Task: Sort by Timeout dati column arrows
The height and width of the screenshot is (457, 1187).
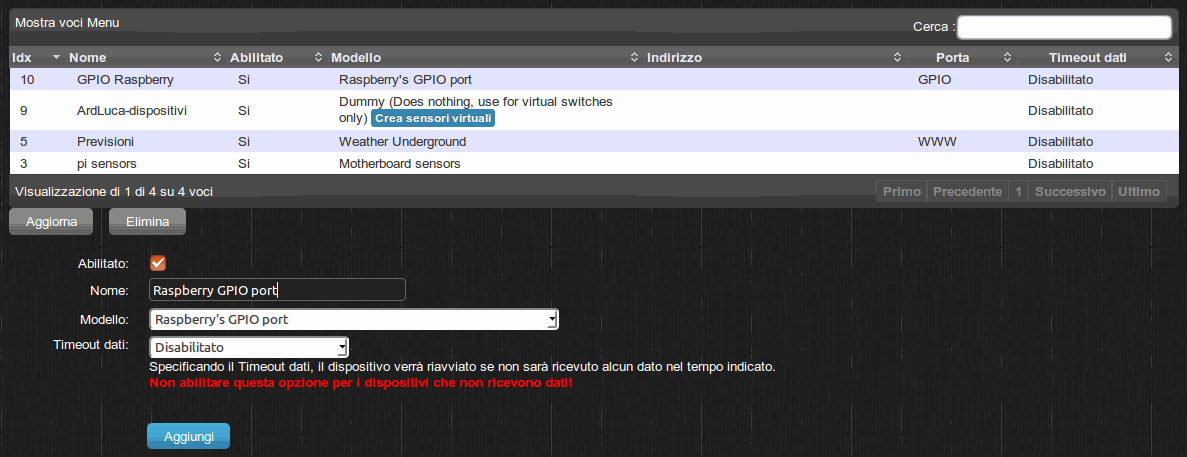Action: [1168, 58]
